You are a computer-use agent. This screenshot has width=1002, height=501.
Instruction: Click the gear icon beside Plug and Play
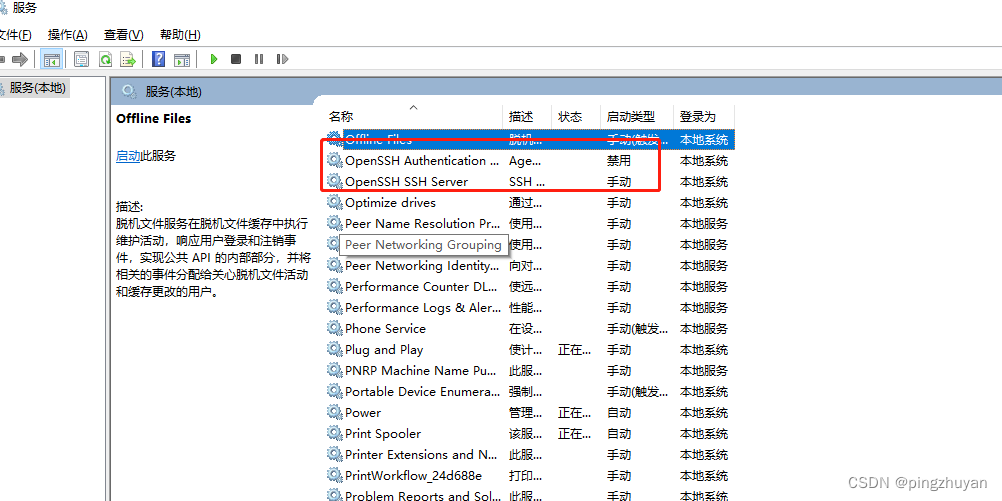coord(335,350)
